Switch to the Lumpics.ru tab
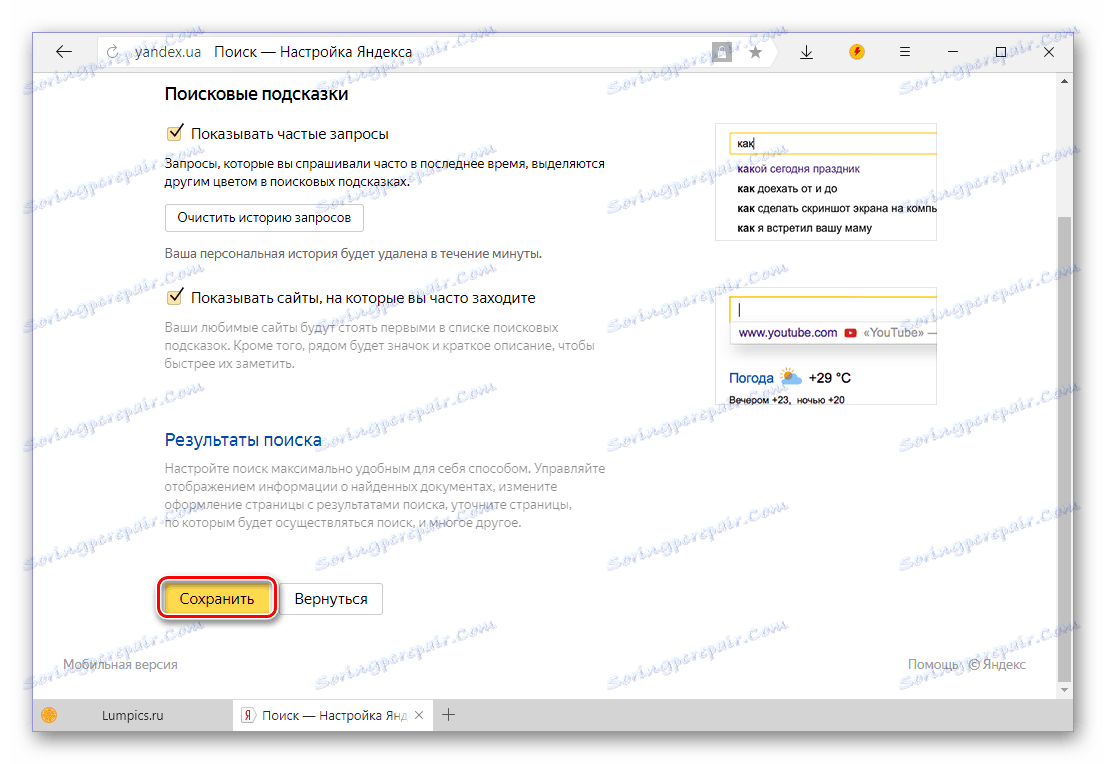This screenshot has height=764, width=1106. point(133,715)
